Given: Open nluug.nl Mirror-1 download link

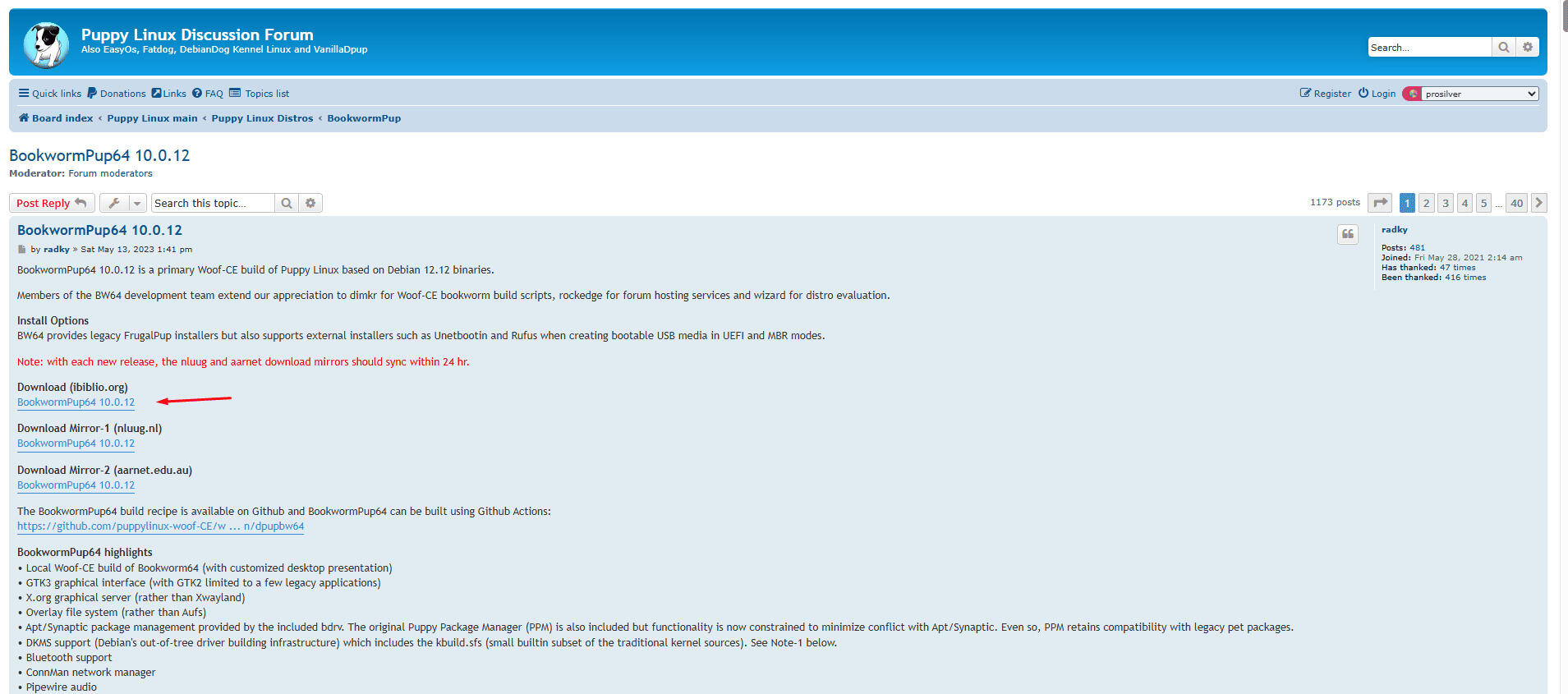Looking at the screenshot, I should tap(76, 444).
